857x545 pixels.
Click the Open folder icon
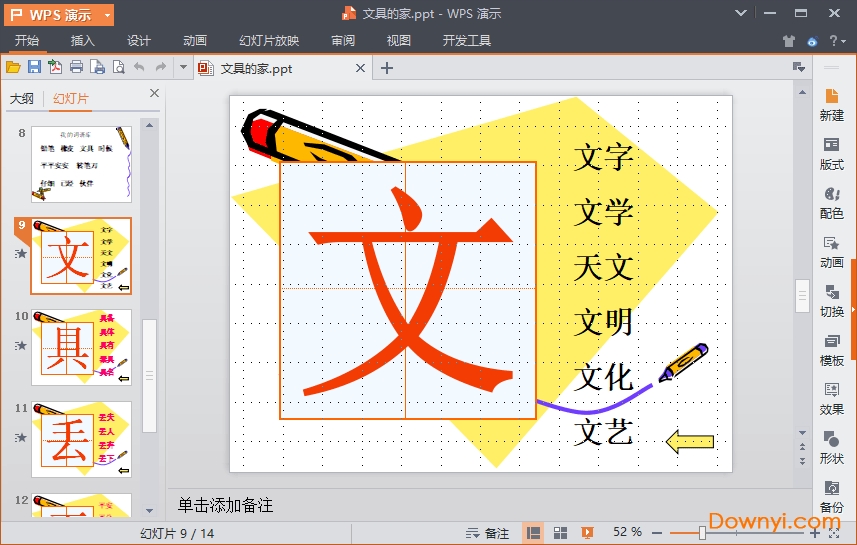click(x=13, y=67)
